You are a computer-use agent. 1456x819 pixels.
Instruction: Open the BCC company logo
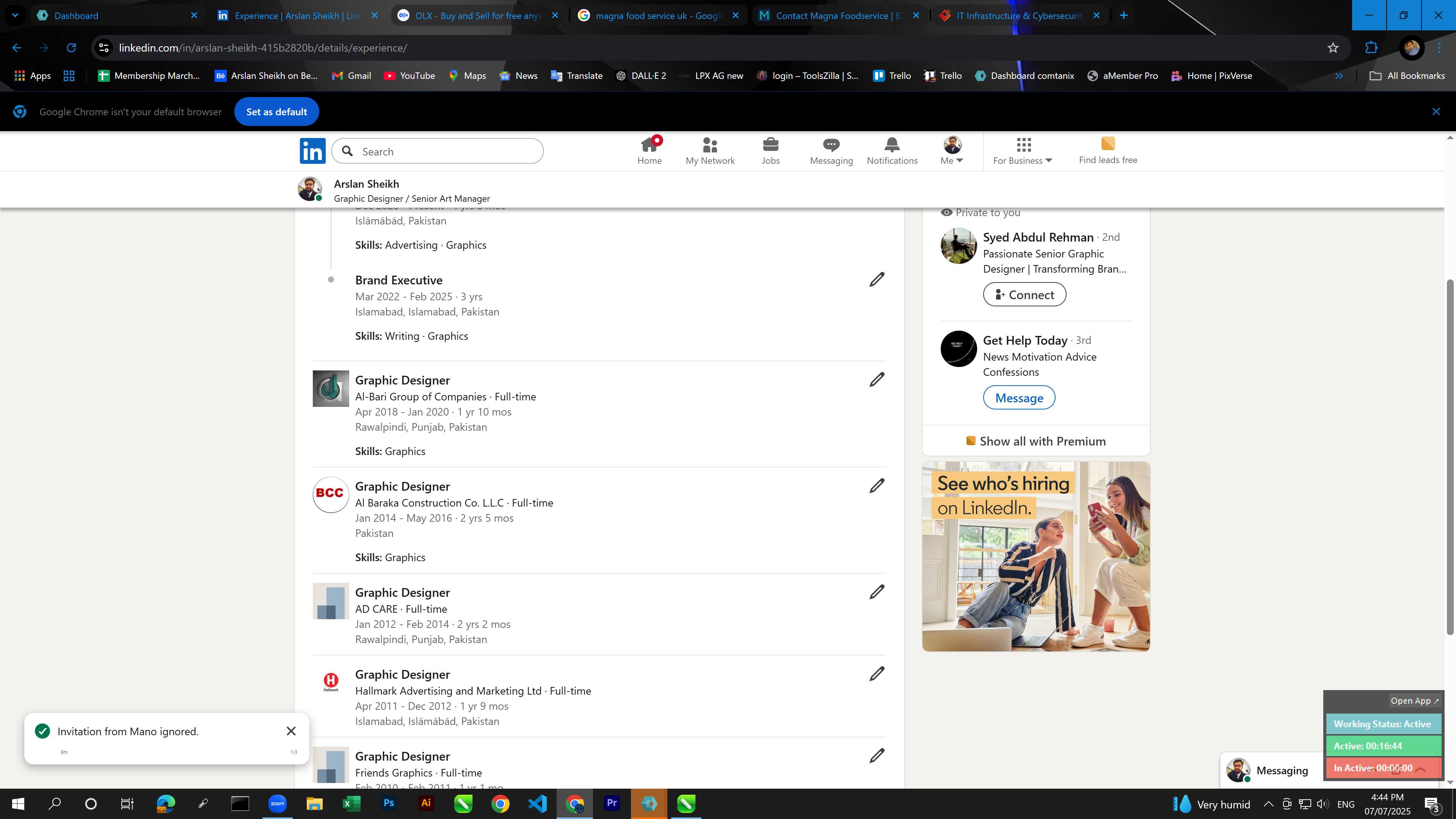pos(331,494)
